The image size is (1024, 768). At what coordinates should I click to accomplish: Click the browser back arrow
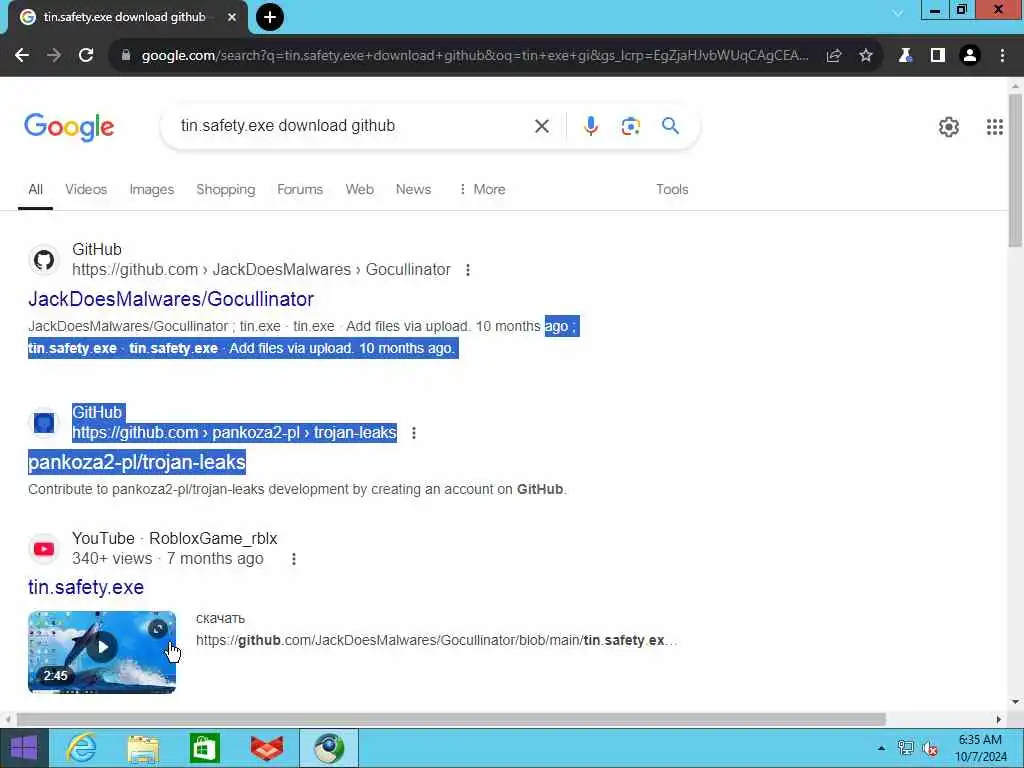[22, 56]
